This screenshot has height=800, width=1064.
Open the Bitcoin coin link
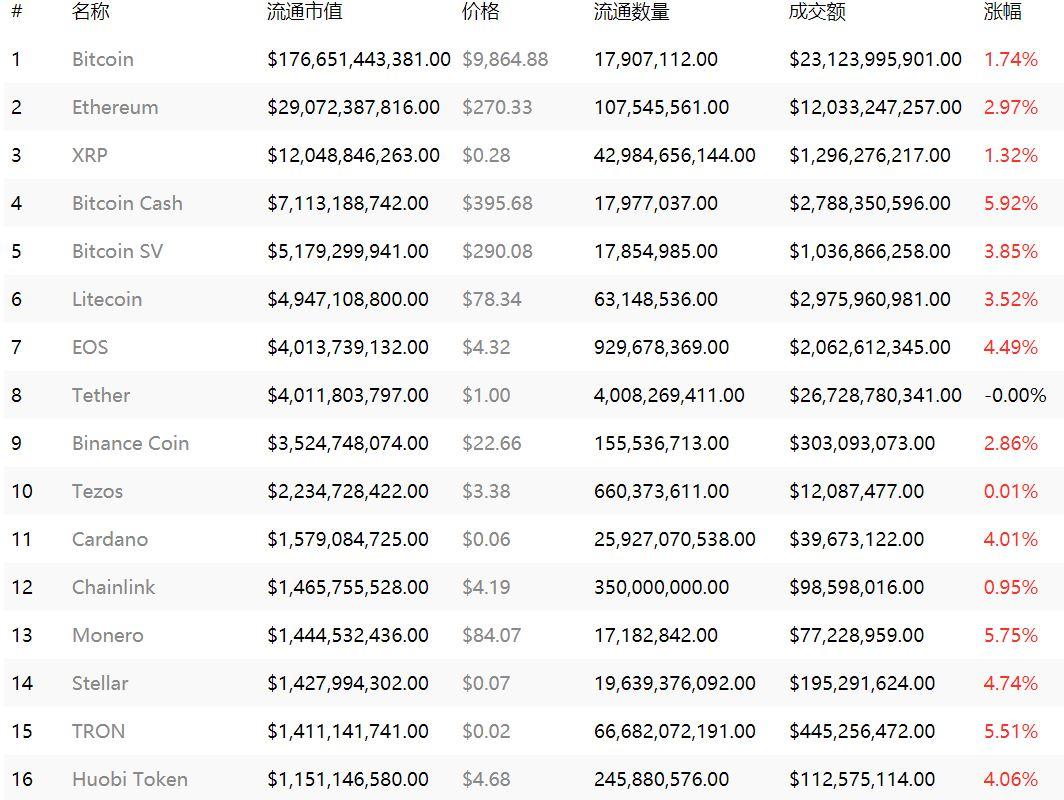point(102,59)
